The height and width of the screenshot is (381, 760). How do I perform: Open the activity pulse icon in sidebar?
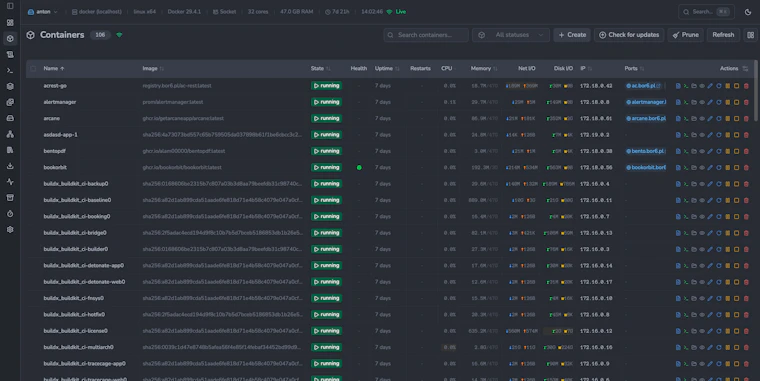click(x=10, y=182)
